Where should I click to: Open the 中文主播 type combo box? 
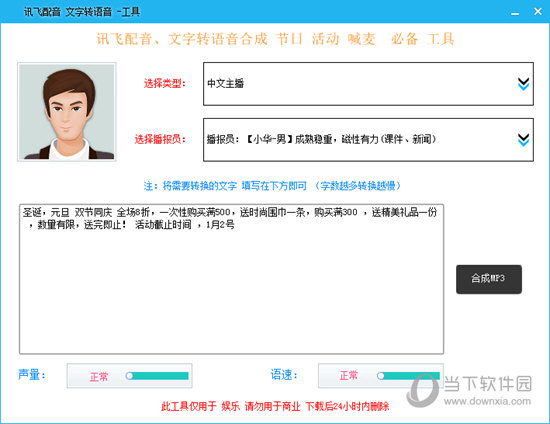pyautogui.click(x=368, y=84)
